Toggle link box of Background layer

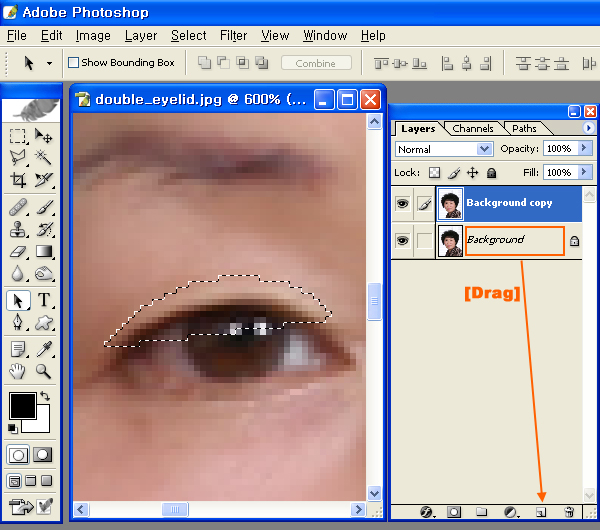click(x=424, y=241)
